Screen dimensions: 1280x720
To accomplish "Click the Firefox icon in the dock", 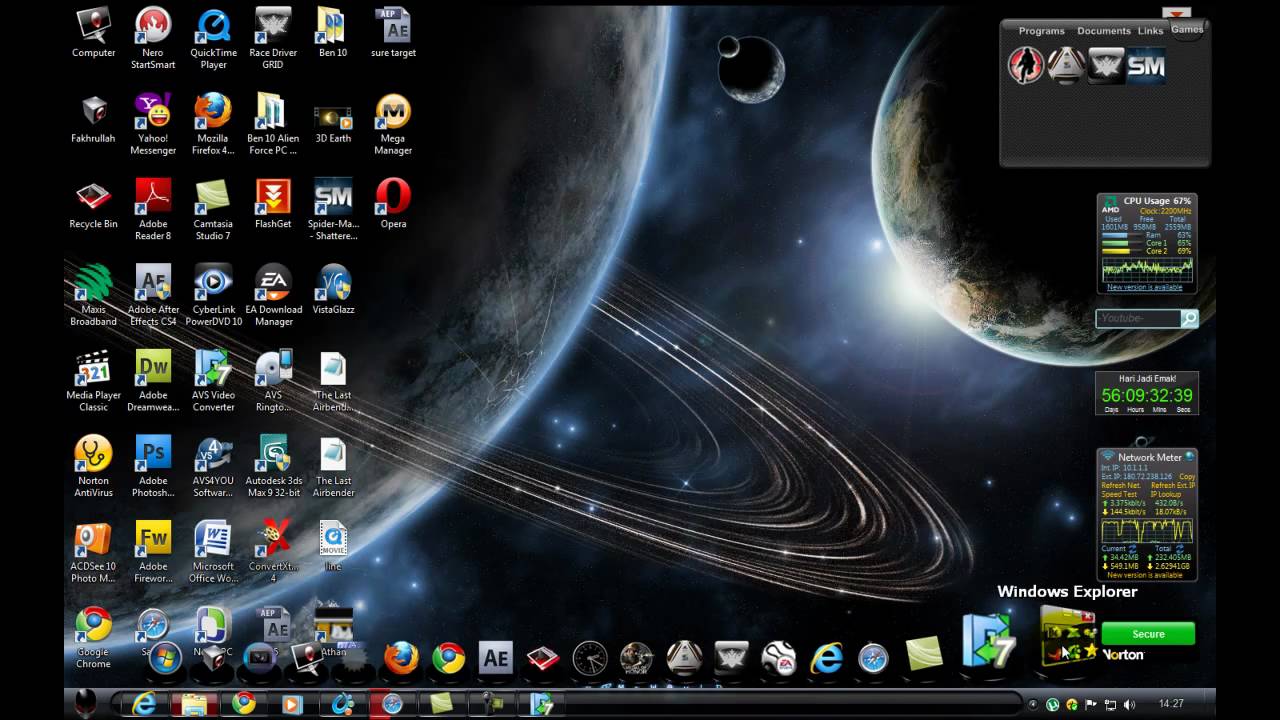I will [x=402, y=658].
